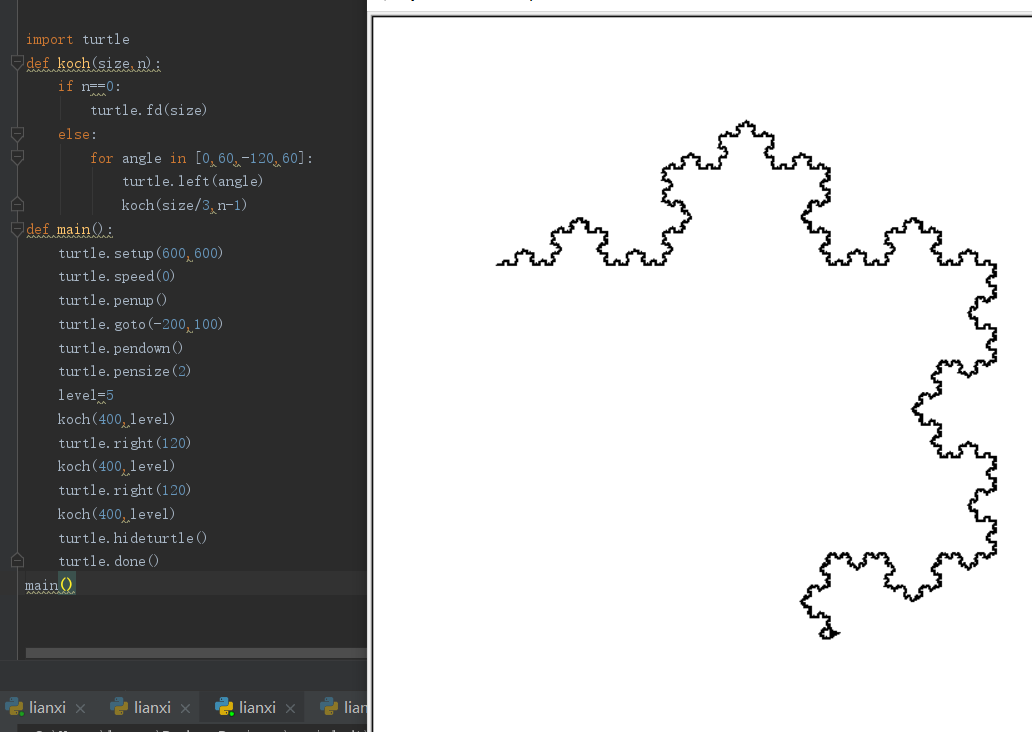Click the 'turtle.pendown()' line
Screen dimensions: 1032x732
pyautogui.click(x=120, y=348)
